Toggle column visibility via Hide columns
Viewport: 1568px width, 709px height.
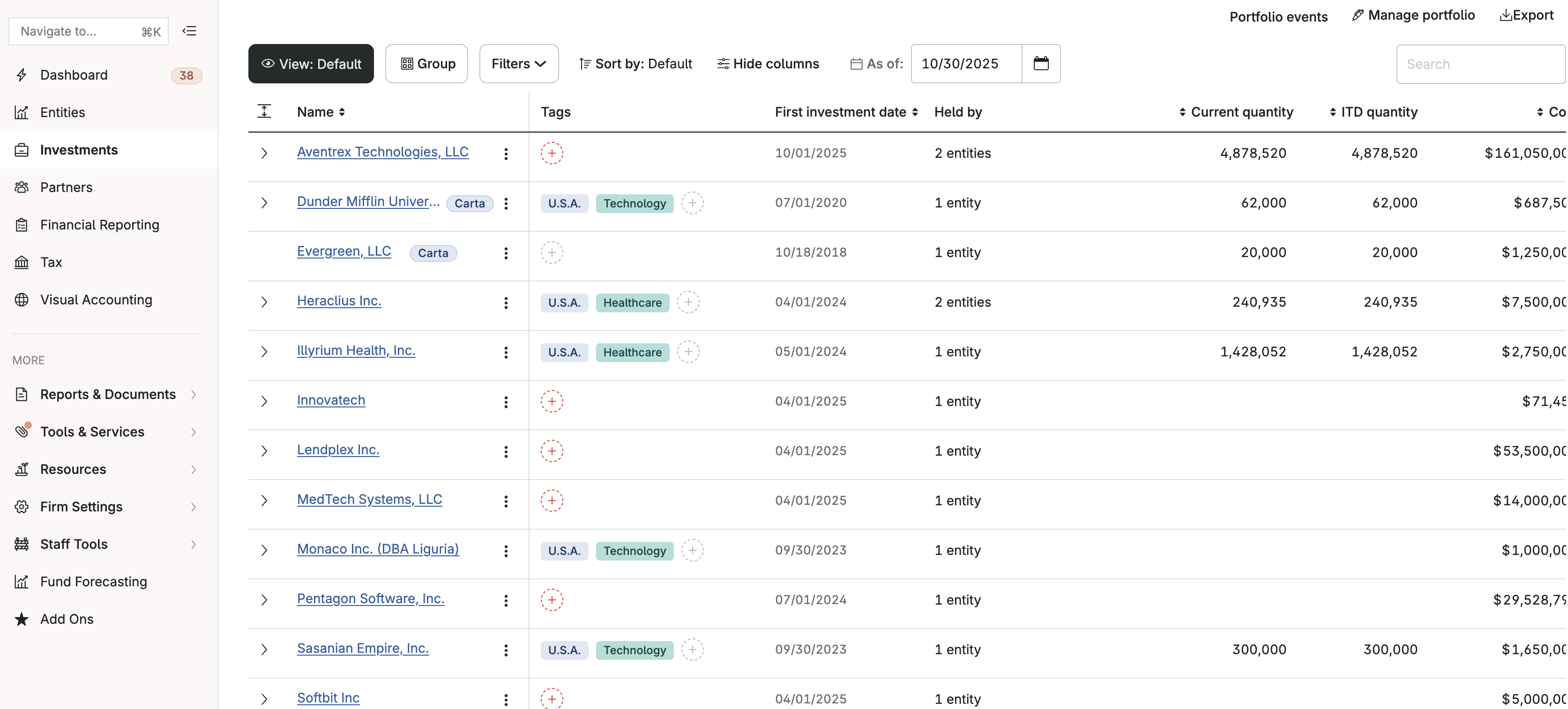click(x=768, y=63)
